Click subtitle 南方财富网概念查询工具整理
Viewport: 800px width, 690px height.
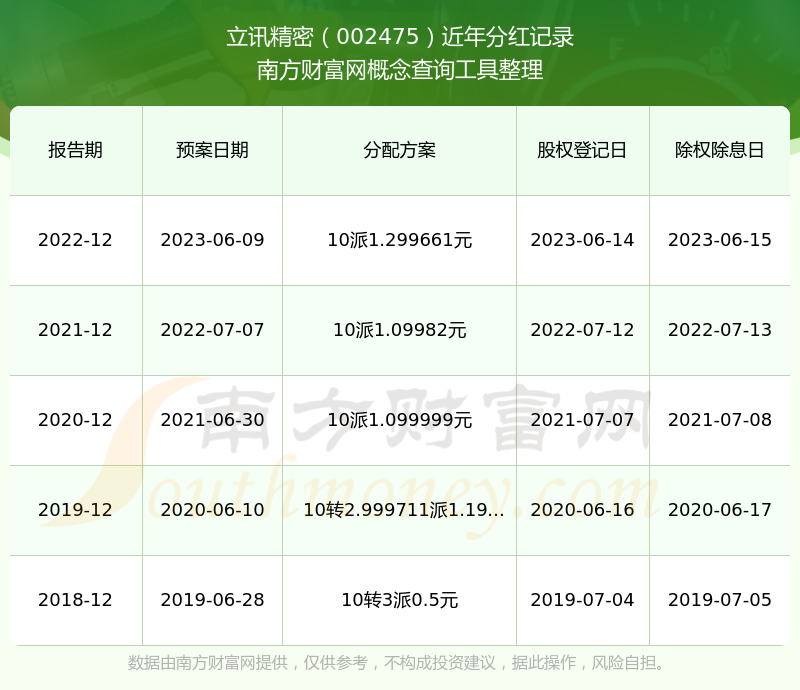pyautogui.click(x=400, y=70)
